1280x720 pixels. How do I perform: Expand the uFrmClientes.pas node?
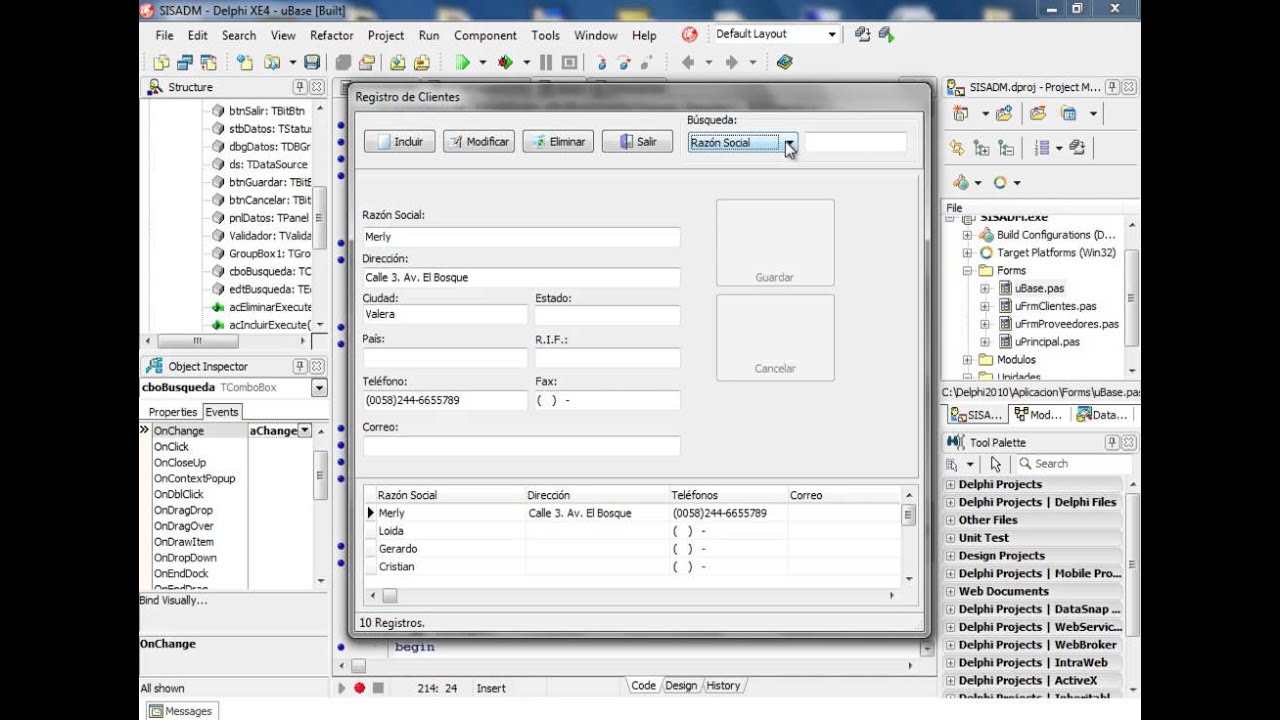click(985, 306)
